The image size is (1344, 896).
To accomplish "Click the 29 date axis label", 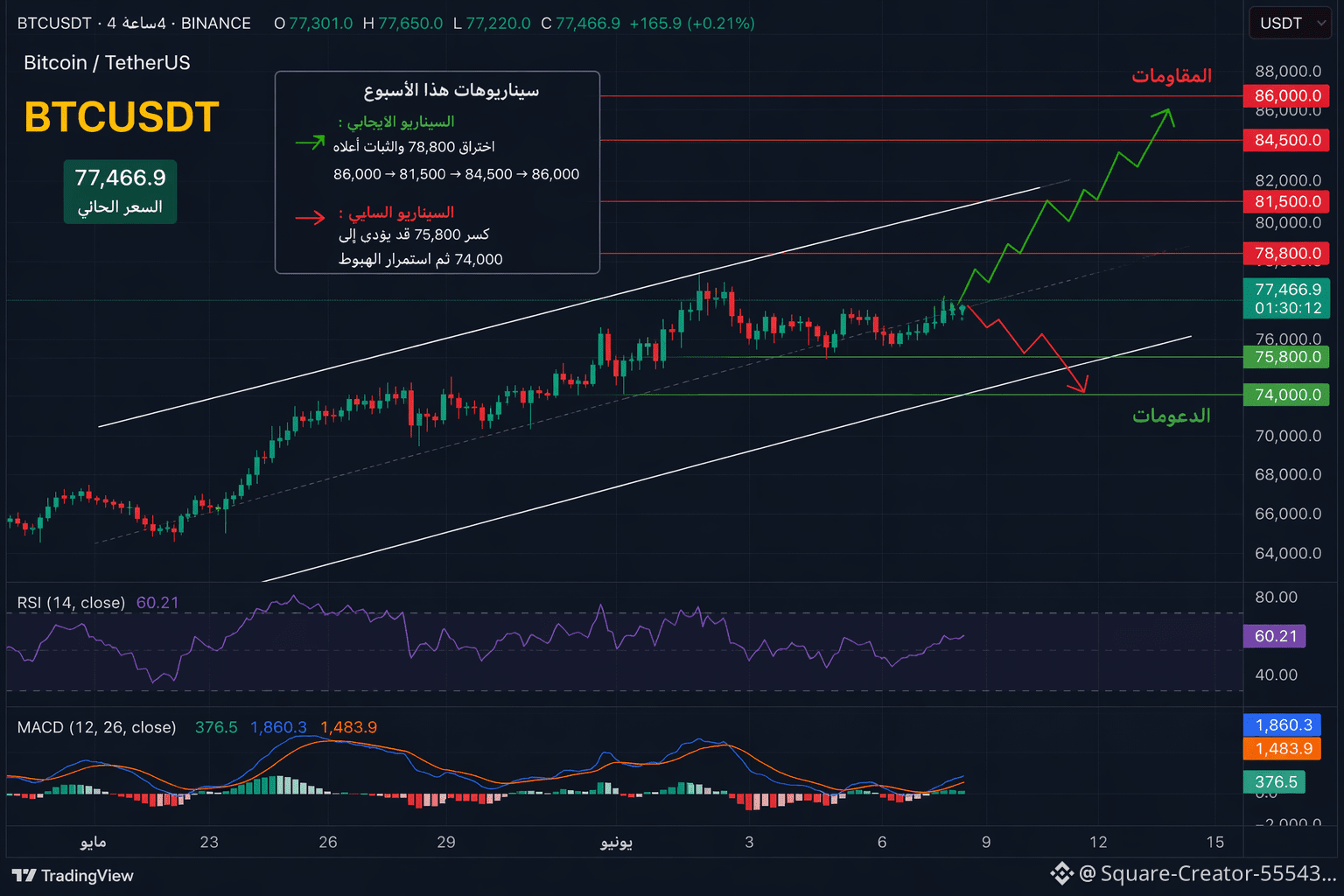I will click(446, 842).
